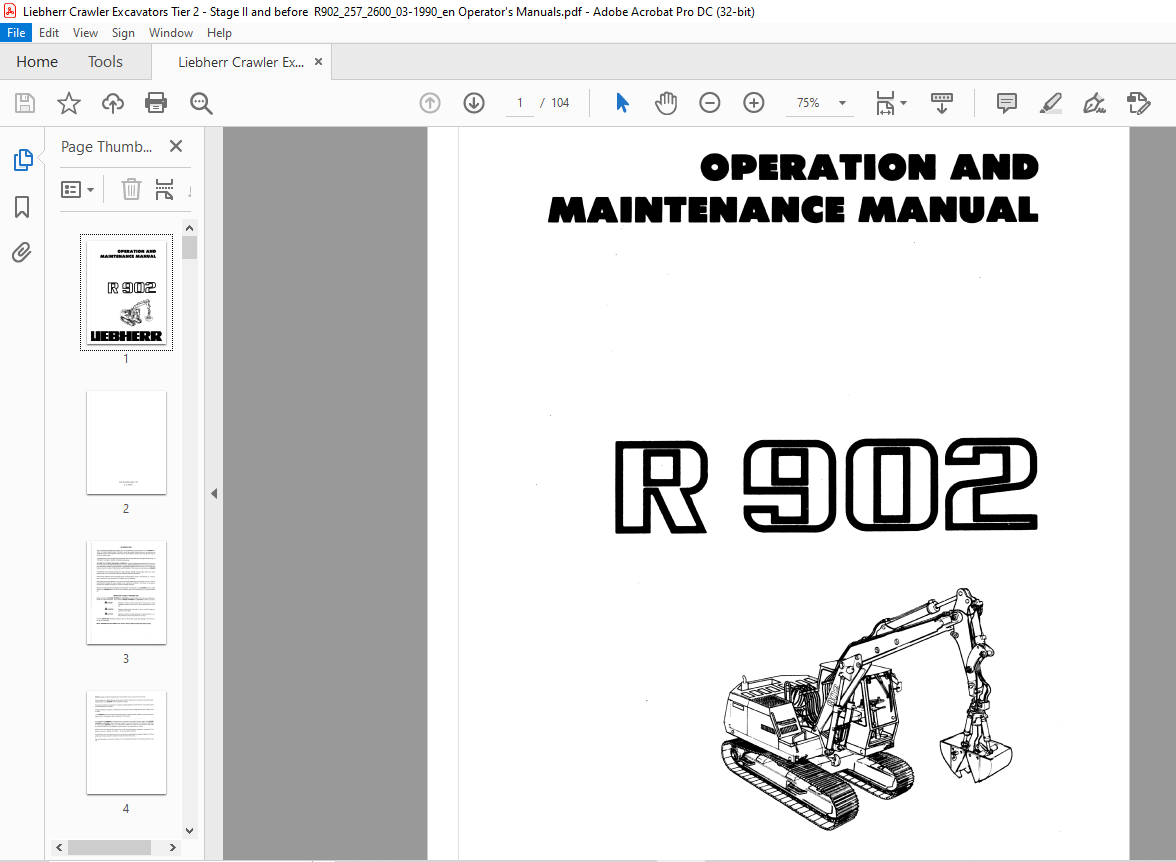Click thumbnail panel scroll down arrow
The height and width of the screenshot is (862, 1176).
click(x=190, y=830)
